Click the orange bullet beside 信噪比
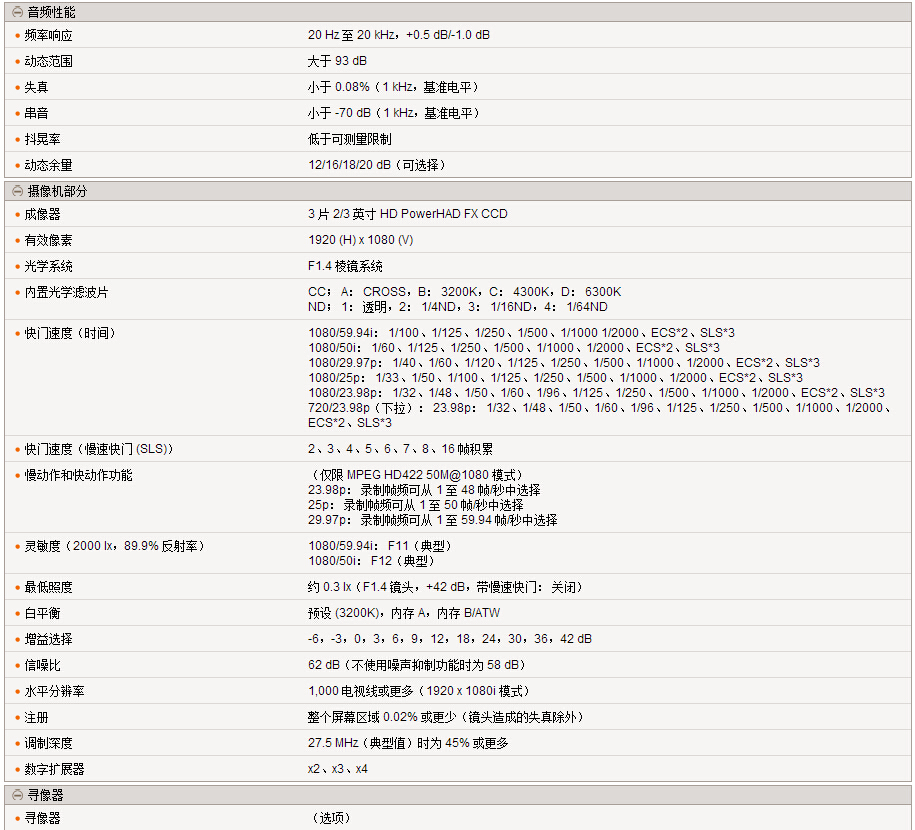915x830 pixels. pyautogui.click(x=17, y=666)
